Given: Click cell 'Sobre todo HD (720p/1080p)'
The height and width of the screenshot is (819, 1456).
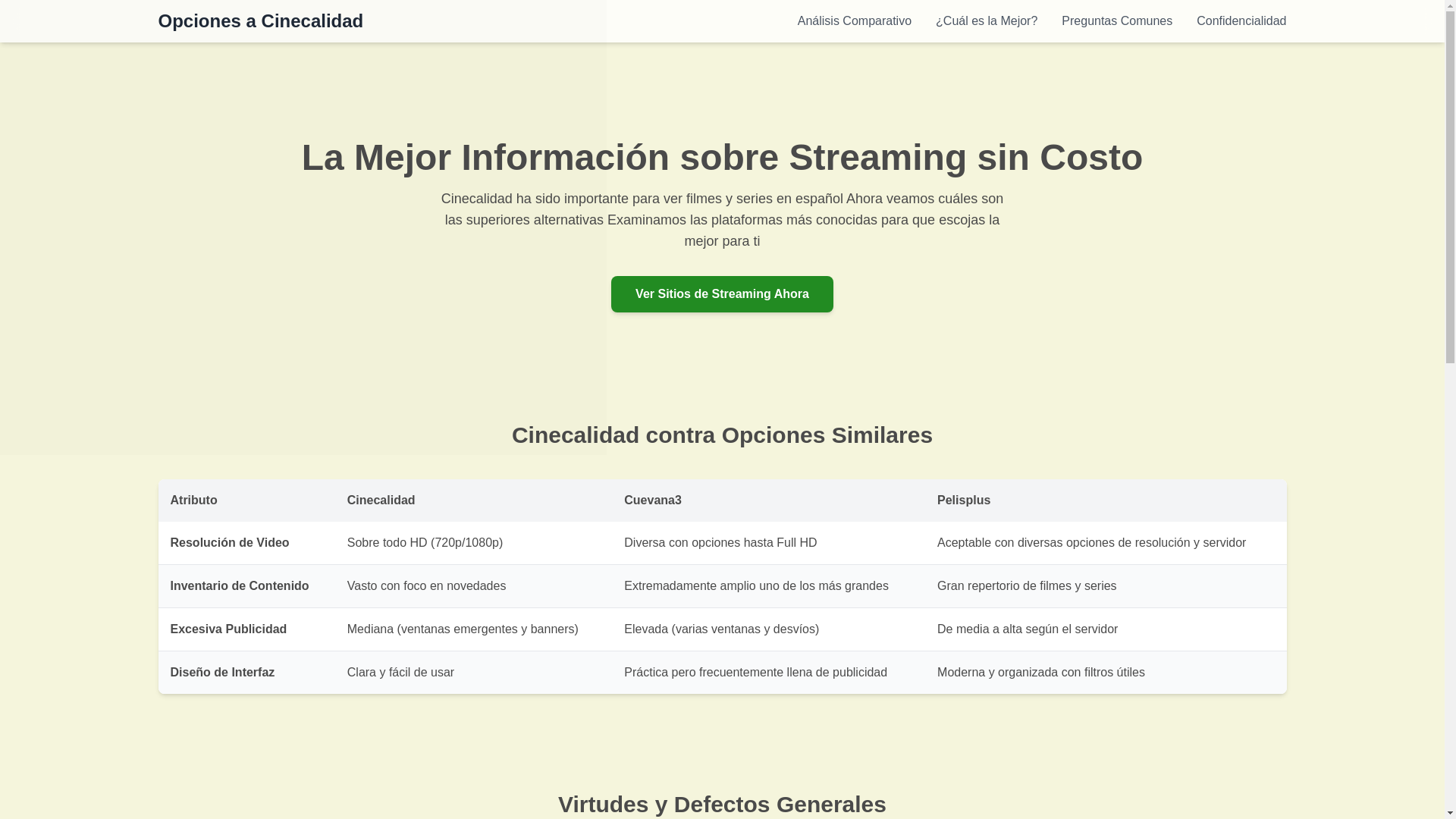Looking at the screenshot, I should tap(473, 543).
